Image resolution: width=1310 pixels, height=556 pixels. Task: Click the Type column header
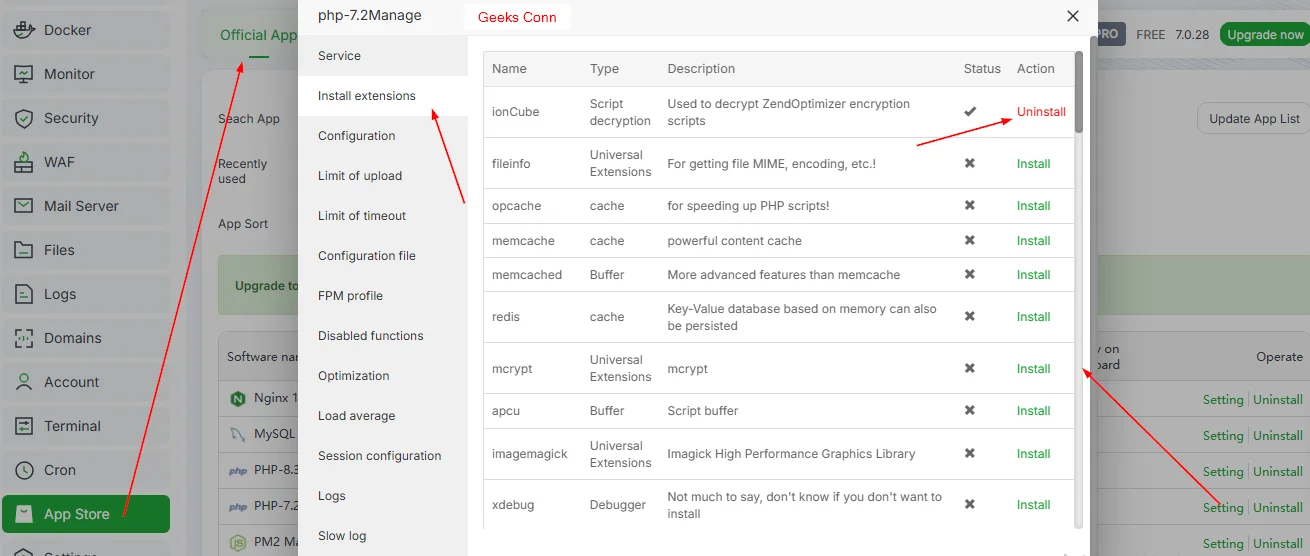(x=604, y=69)
